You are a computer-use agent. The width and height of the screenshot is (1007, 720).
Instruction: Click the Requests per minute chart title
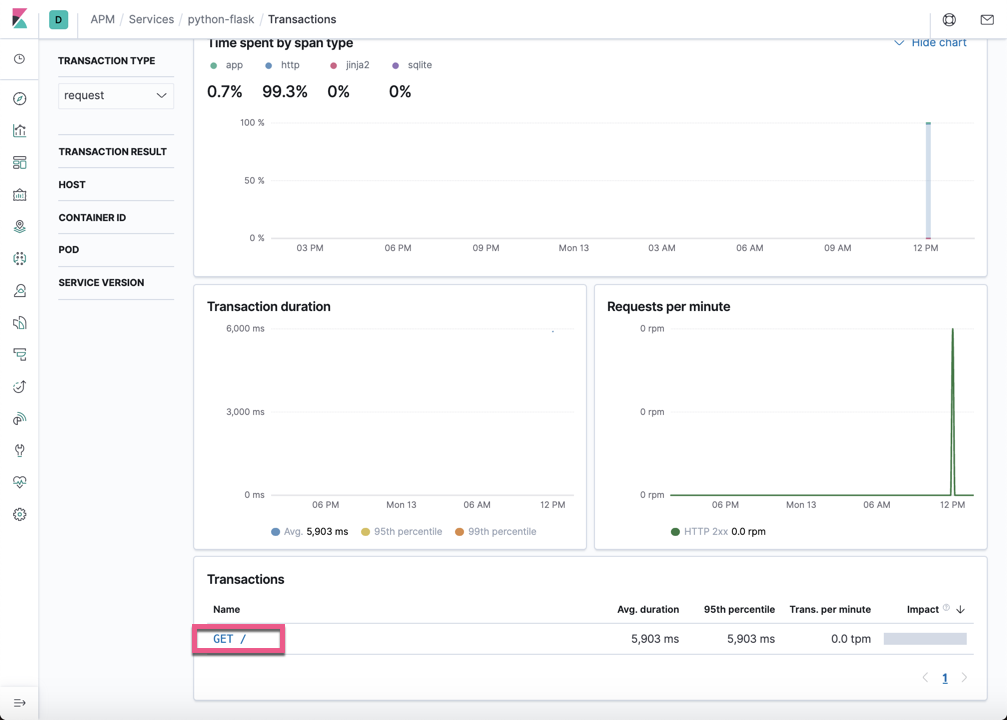tap(669, 306)
